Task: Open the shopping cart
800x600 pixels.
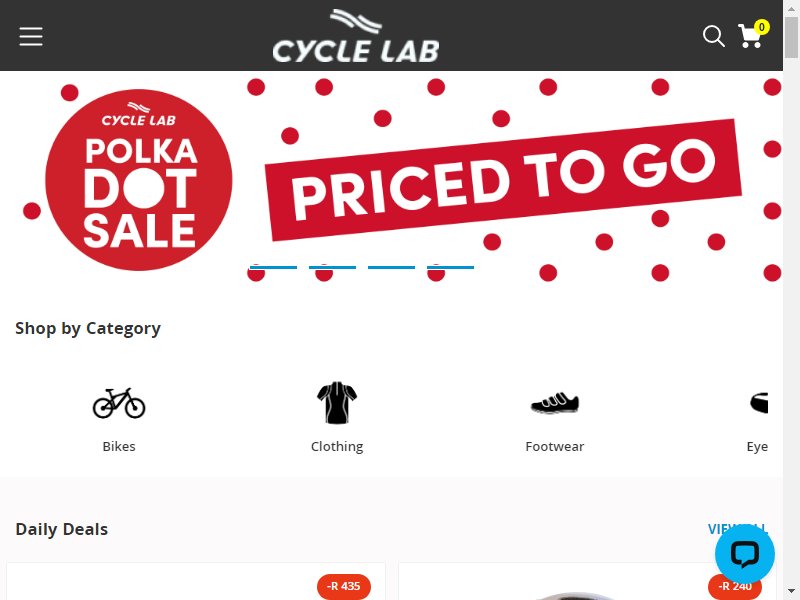Action: pos(752,36)
